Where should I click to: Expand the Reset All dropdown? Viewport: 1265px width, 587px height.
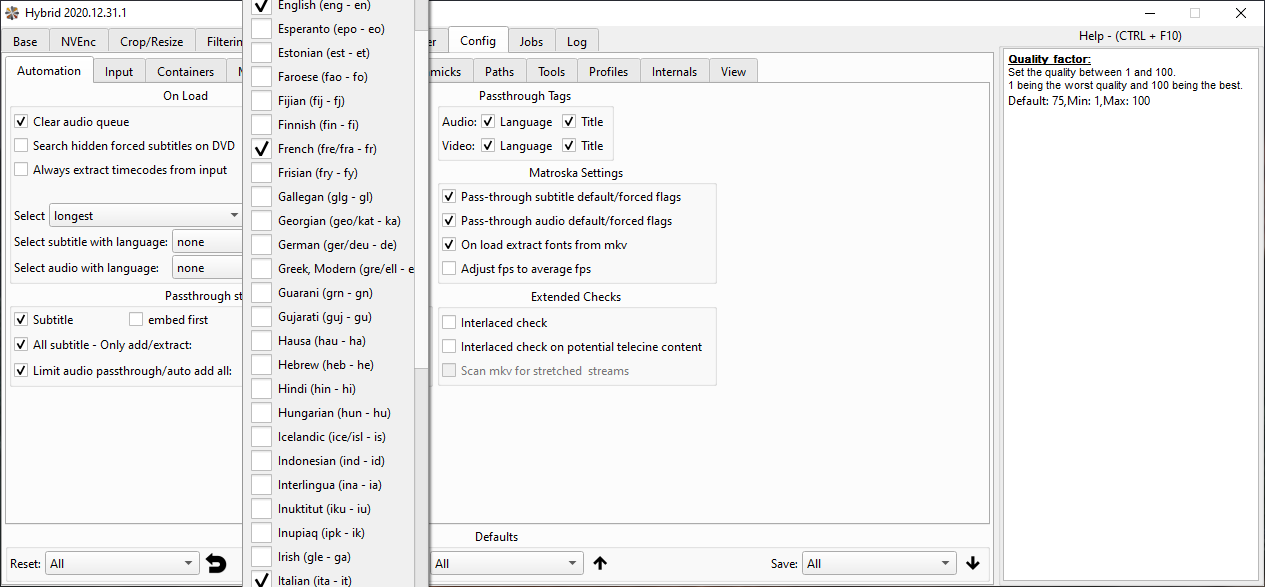tap(122, 564)
